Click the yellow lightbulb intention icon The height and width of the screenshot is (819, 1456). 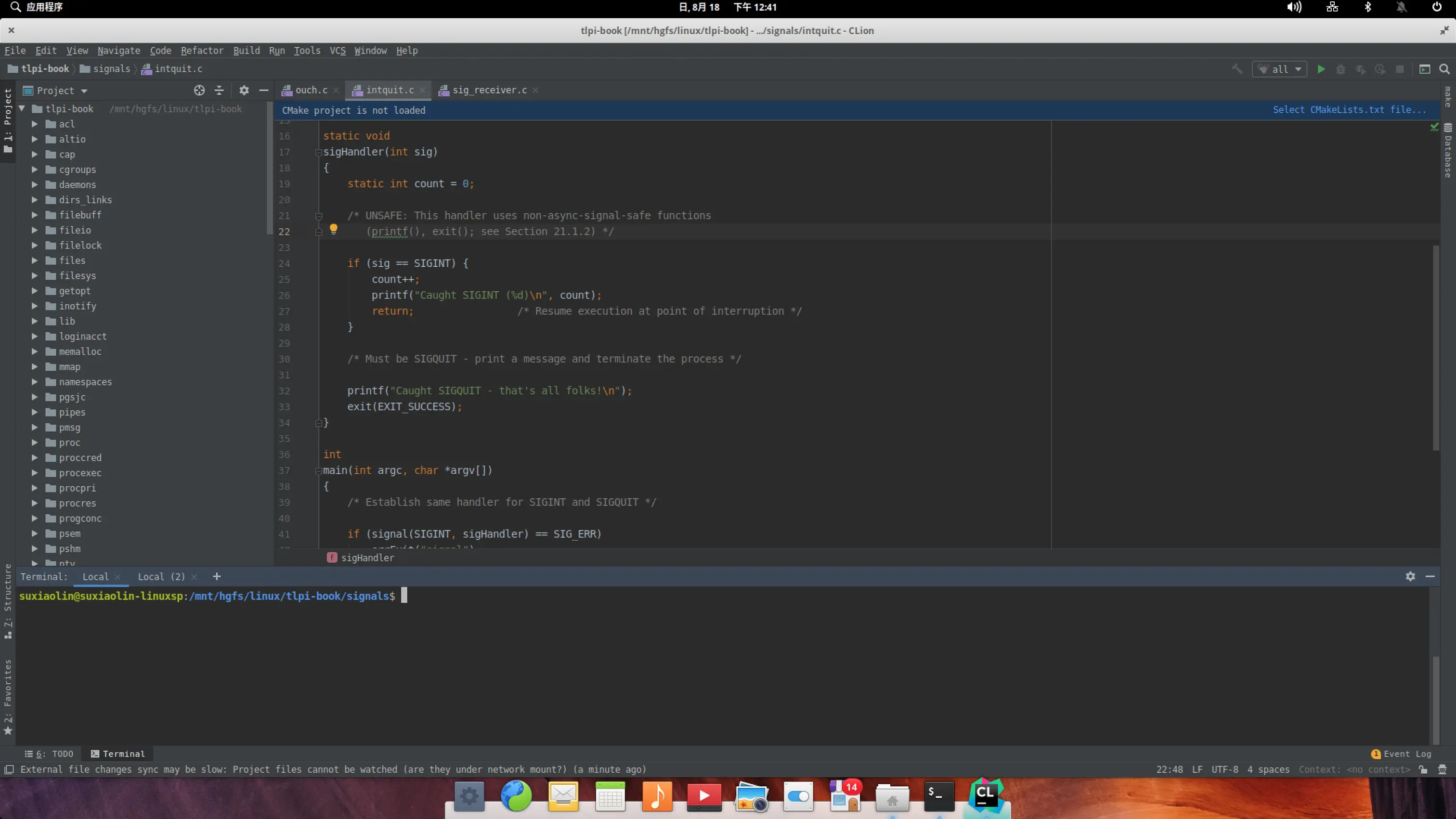(334, 229)
